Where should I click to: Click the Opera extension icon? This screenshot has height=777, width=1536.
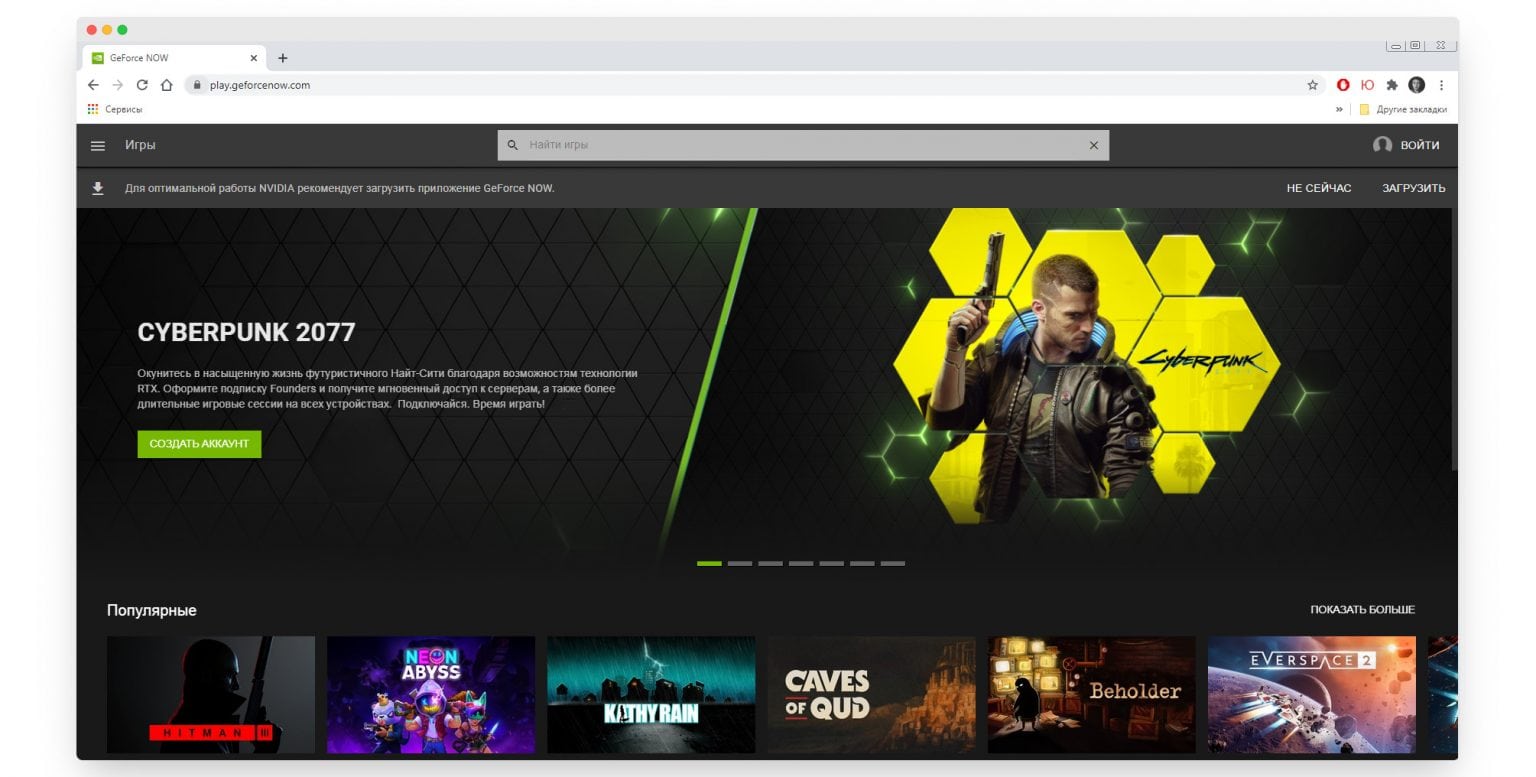pos(1343,85)
